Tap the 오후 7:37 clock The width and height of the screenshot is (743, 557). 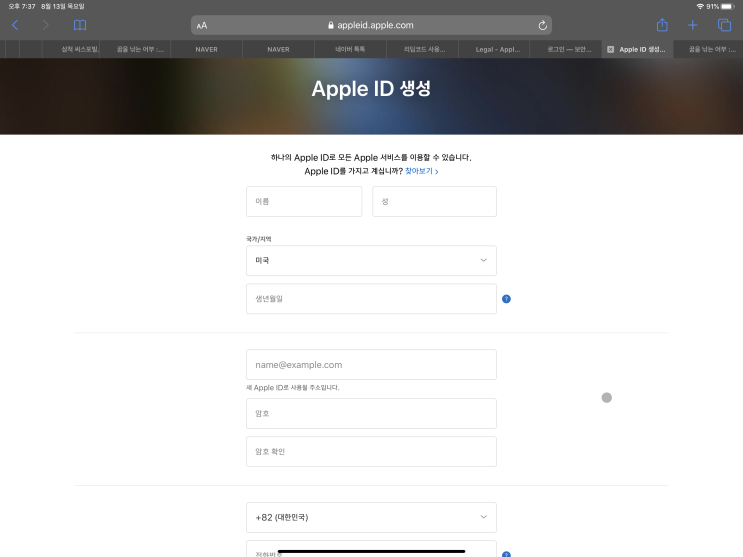point(22,6)
